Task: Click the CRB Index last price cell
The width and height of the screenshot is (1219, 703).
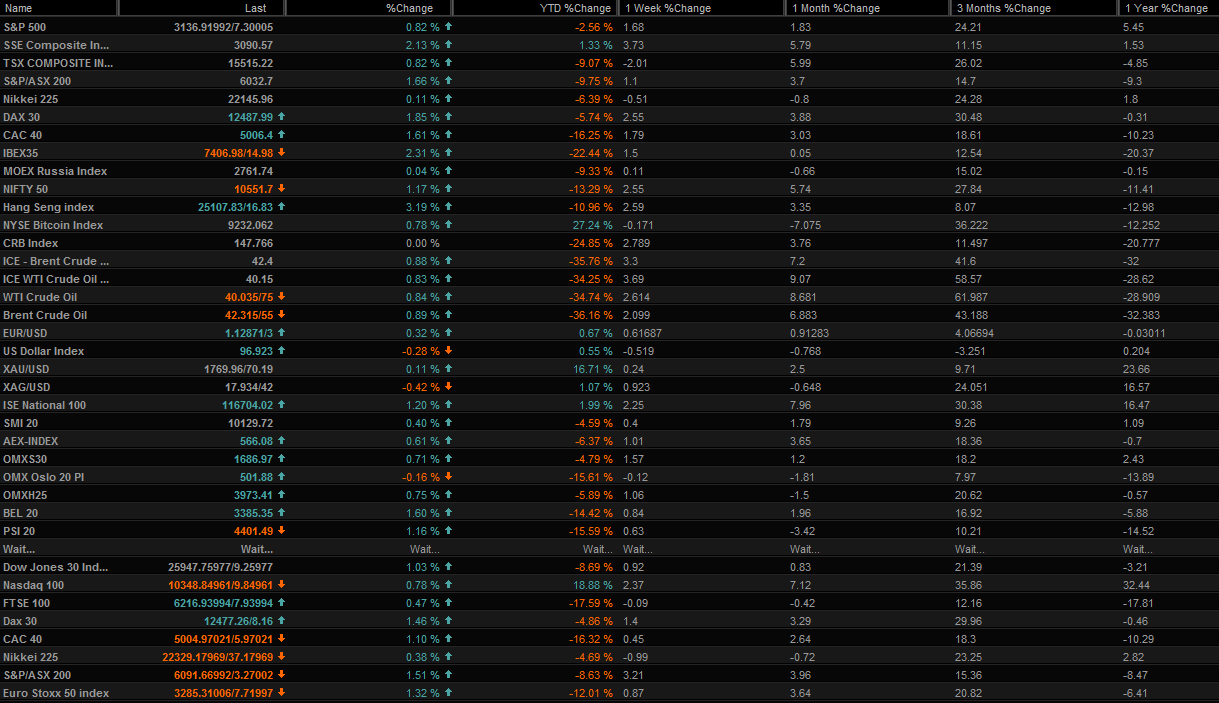Action: pyautogui.click(x=252, y=243)
